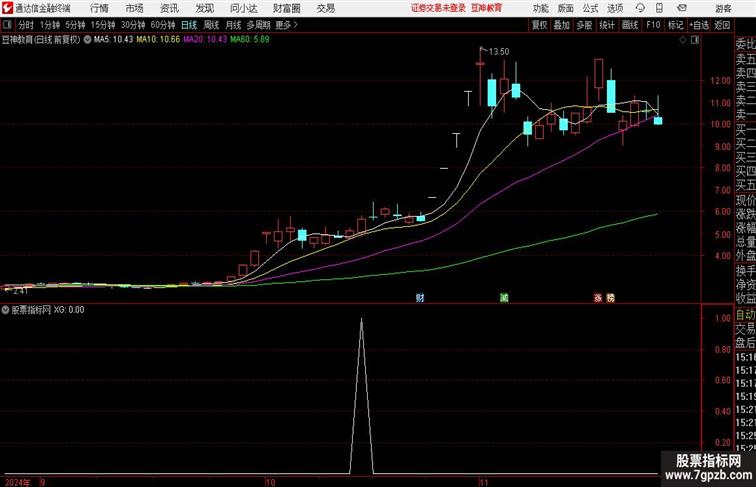Click the 证券交易未登录 login link

point(438,8)
